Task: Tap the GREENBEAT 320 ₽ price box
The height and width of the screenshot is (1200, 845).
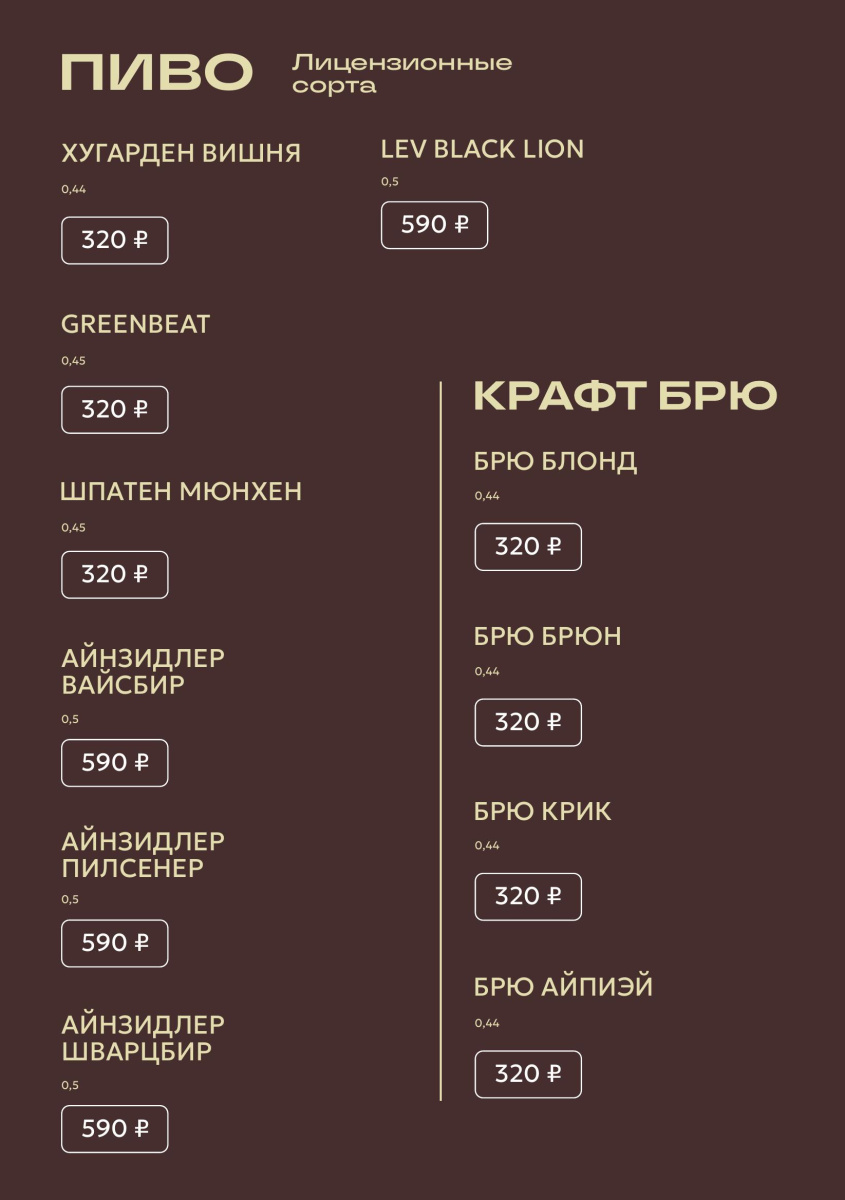Action: coord(115,410)
